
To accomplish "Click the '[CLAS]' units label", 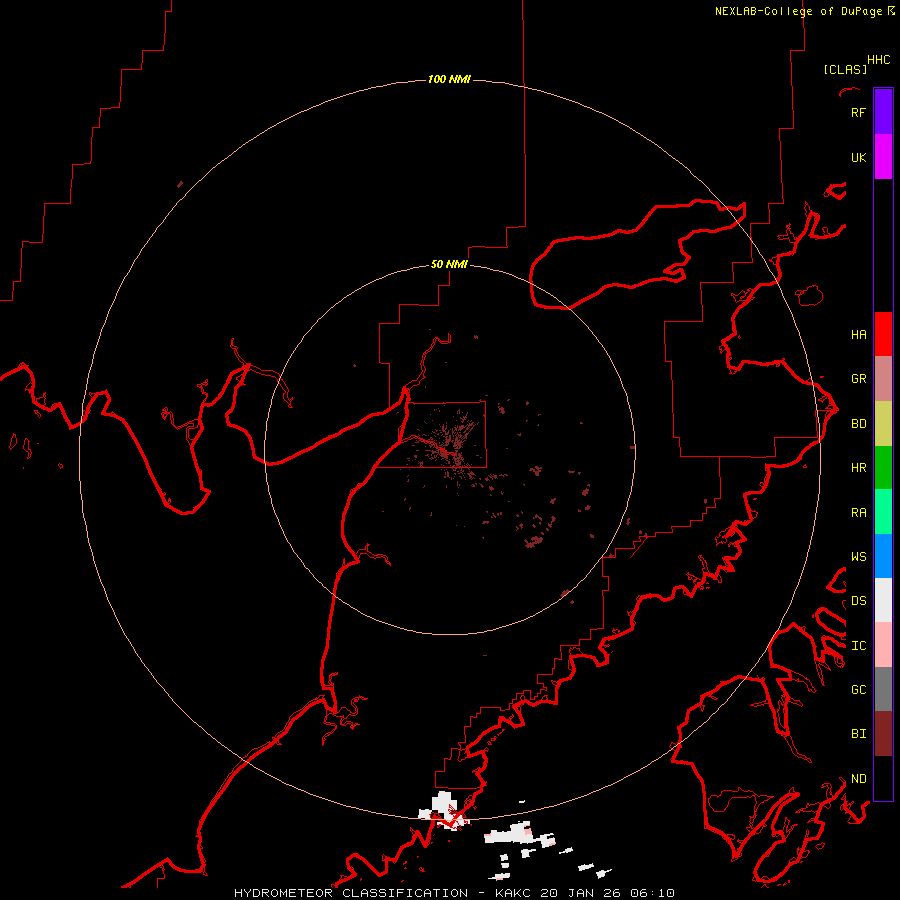I will pyautogui.click(x=845, y=69).
